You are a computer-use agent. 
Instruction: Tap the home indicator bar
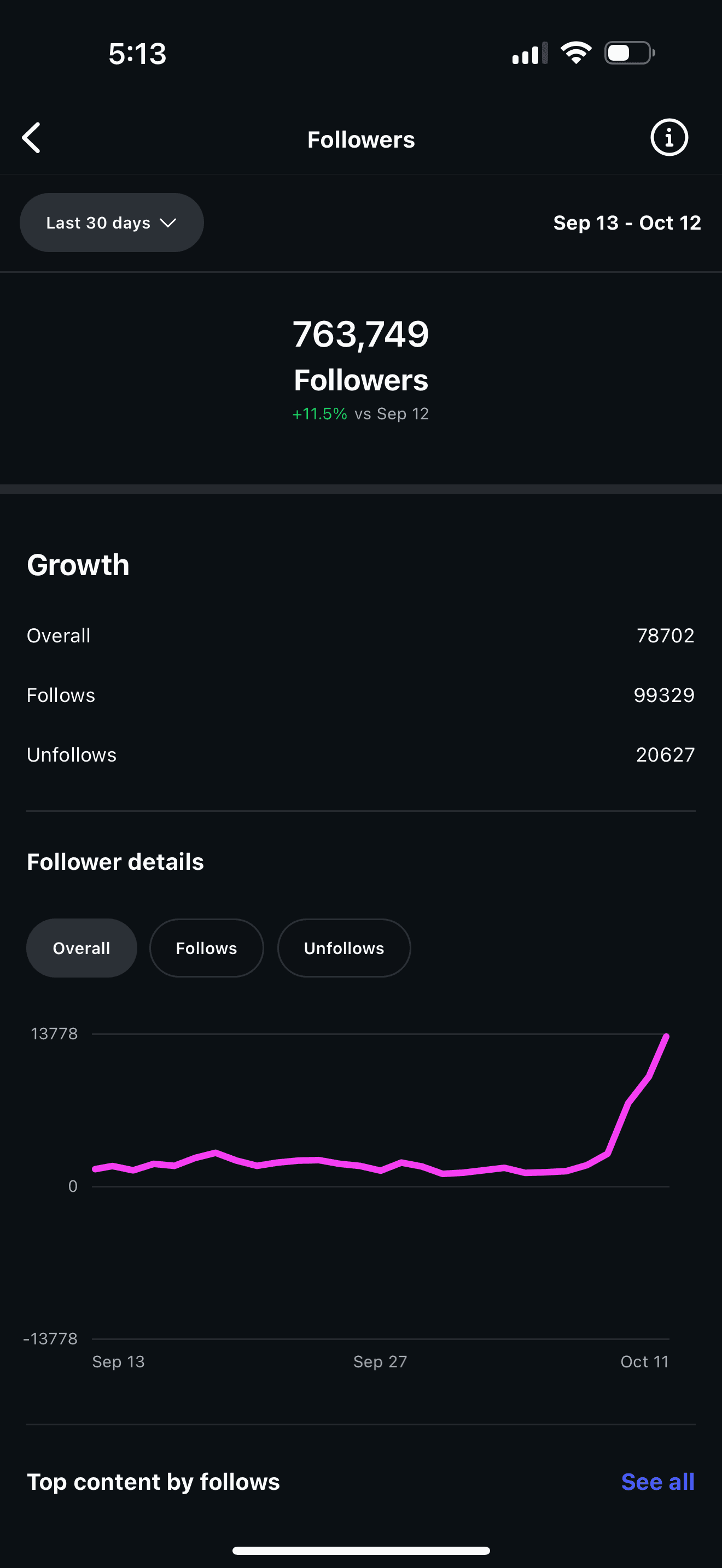361,1551
